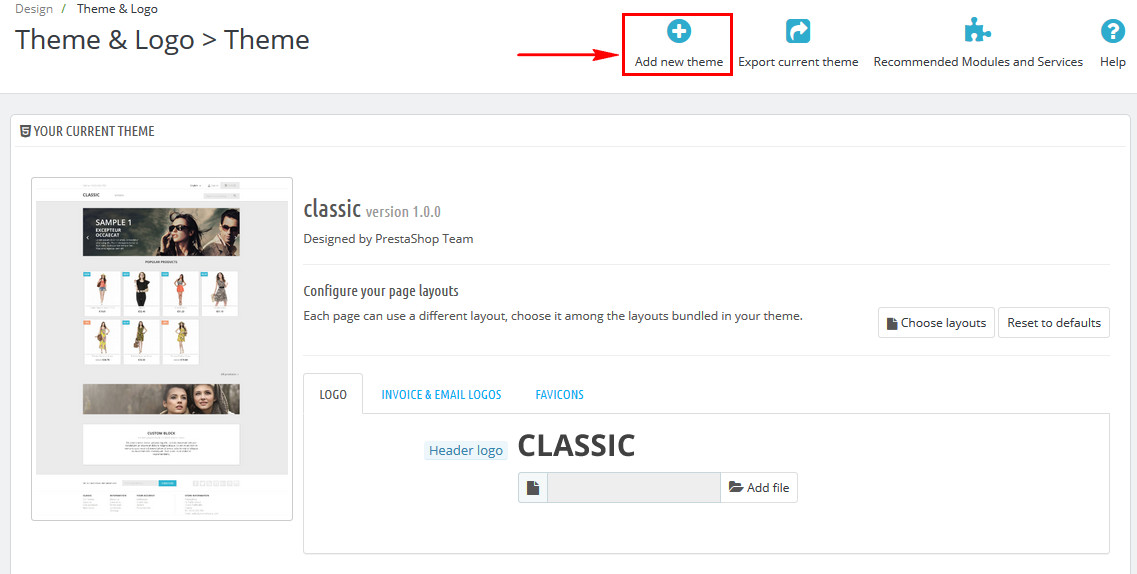Select the LOGO tab

333,395
